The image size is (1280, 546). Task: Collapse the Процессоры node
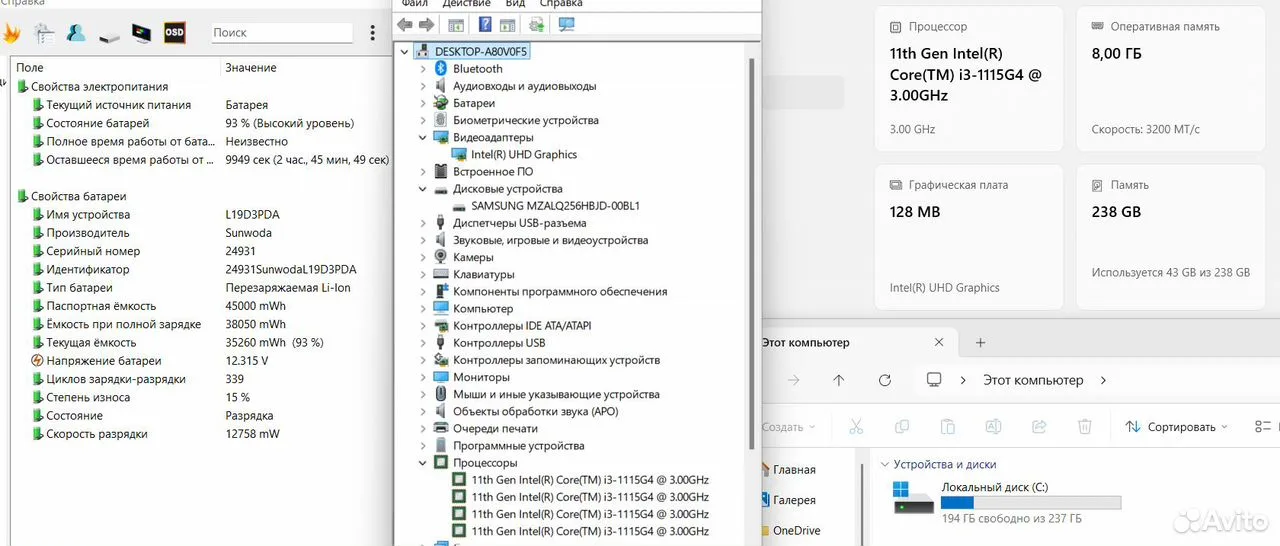point(423,463)
